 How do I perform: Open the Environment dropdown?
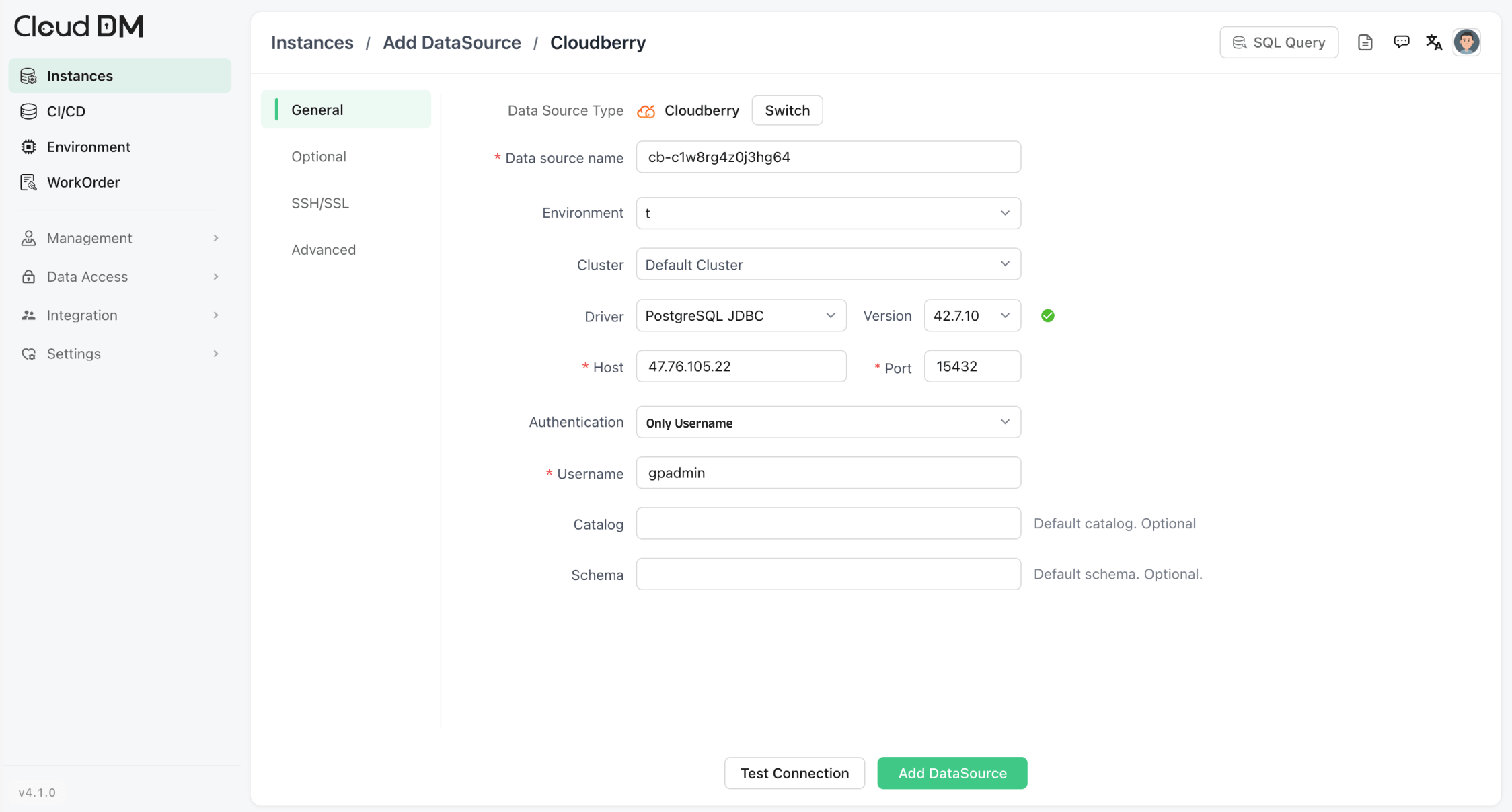(x=829, y=213)
